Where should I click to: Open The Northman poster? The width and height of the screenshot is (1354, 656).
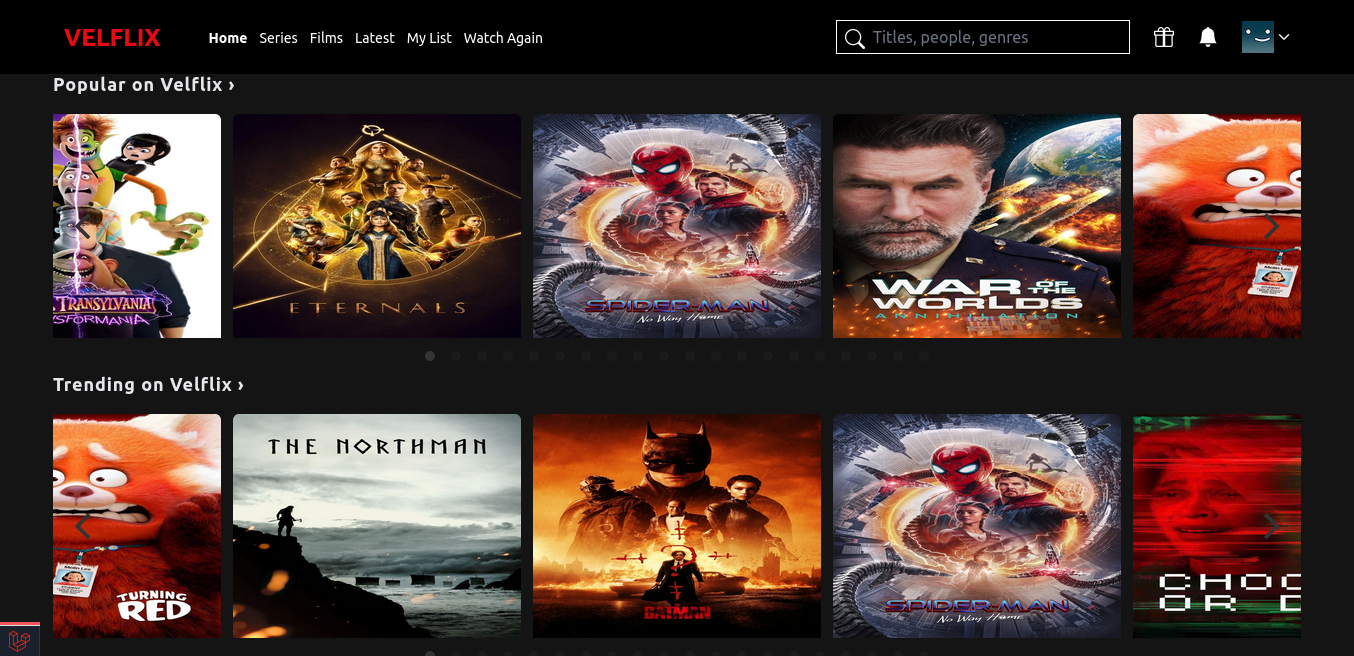pos(377,526)
